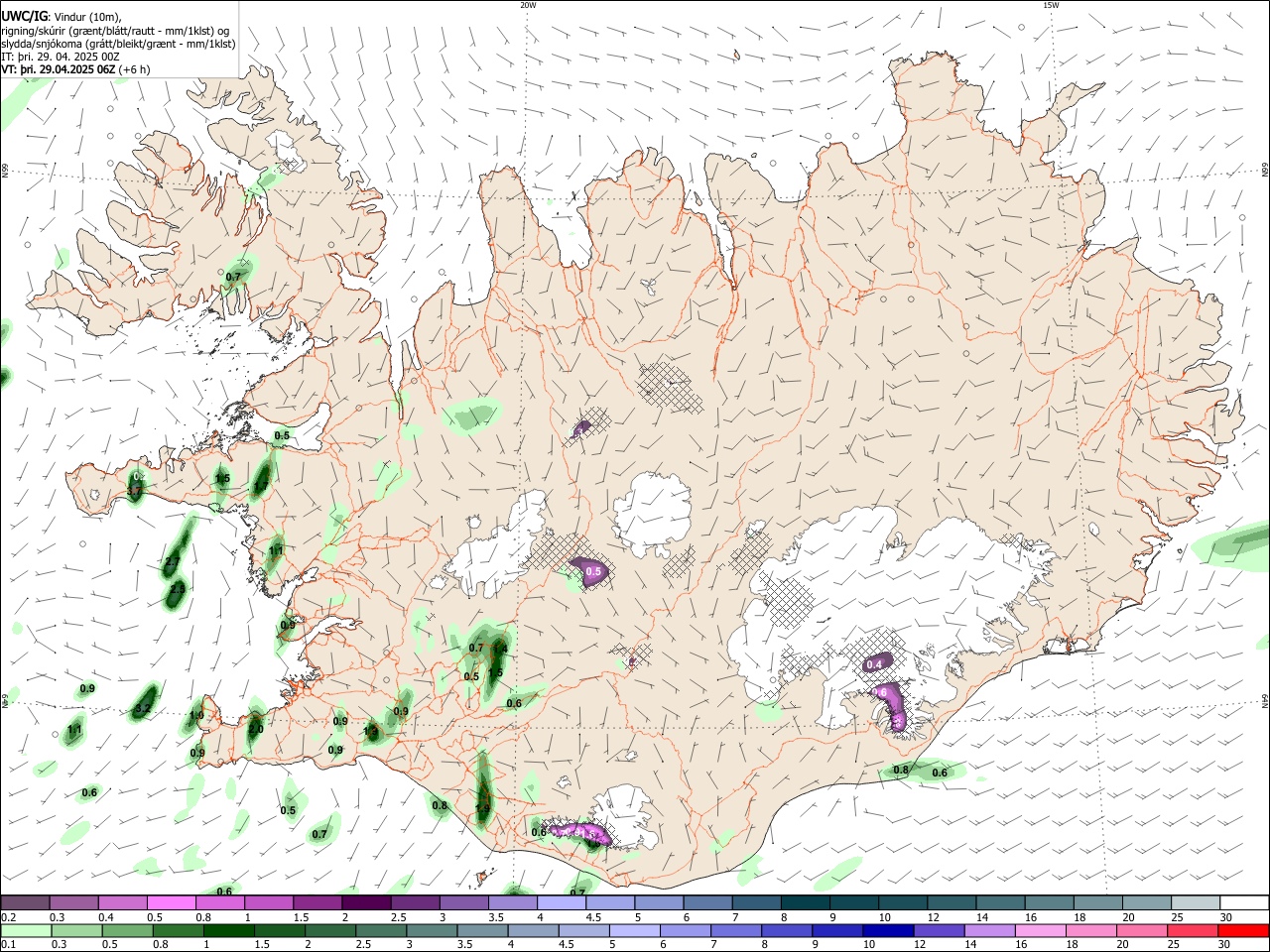Click the 0.7 precipitation value in the Westfjords
The height and width of the screenshot is (952, 1270).
click(234, 277)
